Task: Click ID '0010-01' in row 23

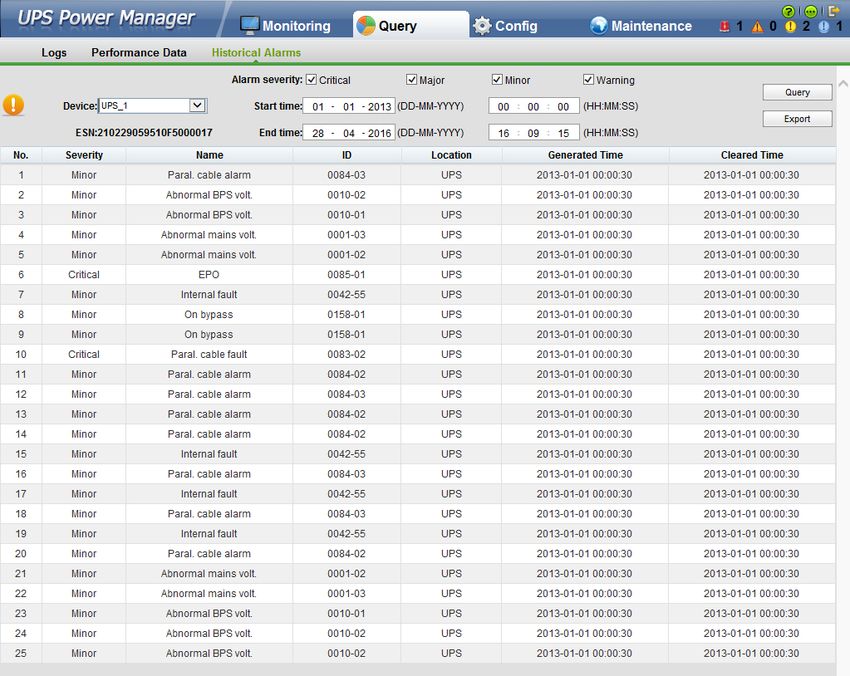Action: tap(346, 614)
